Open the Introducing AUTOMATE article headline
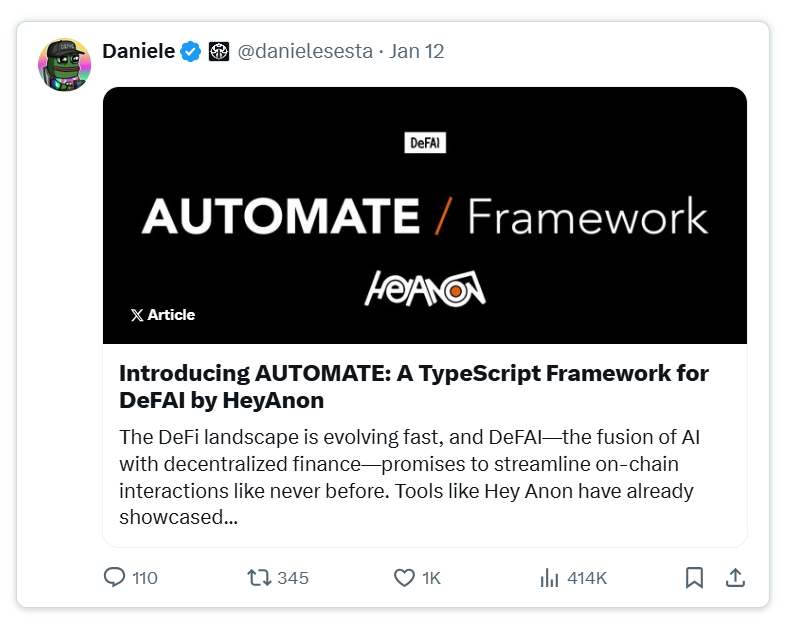 click(414, 387)
